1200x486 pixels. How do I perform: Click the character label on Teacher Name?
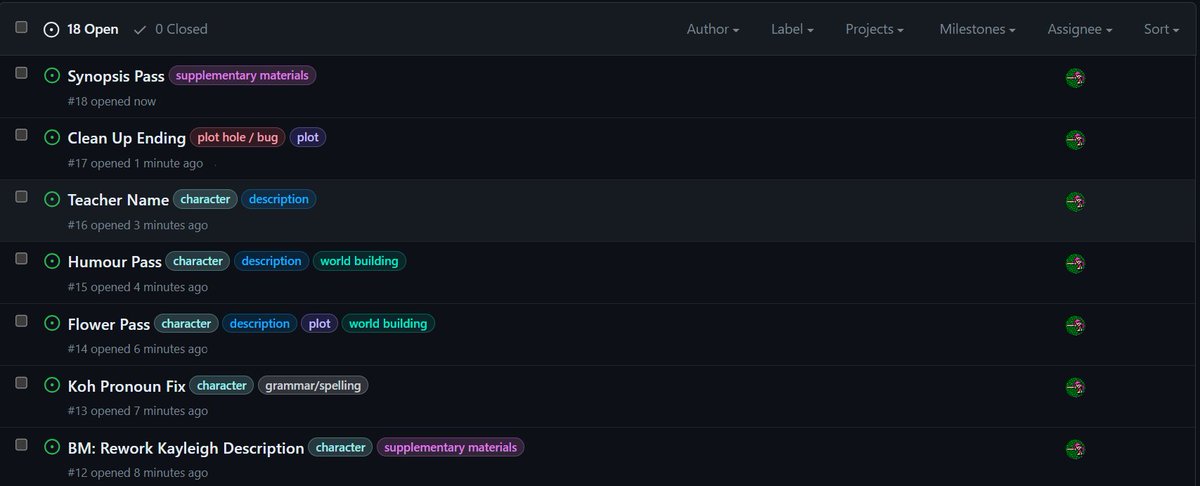[205, 200]
